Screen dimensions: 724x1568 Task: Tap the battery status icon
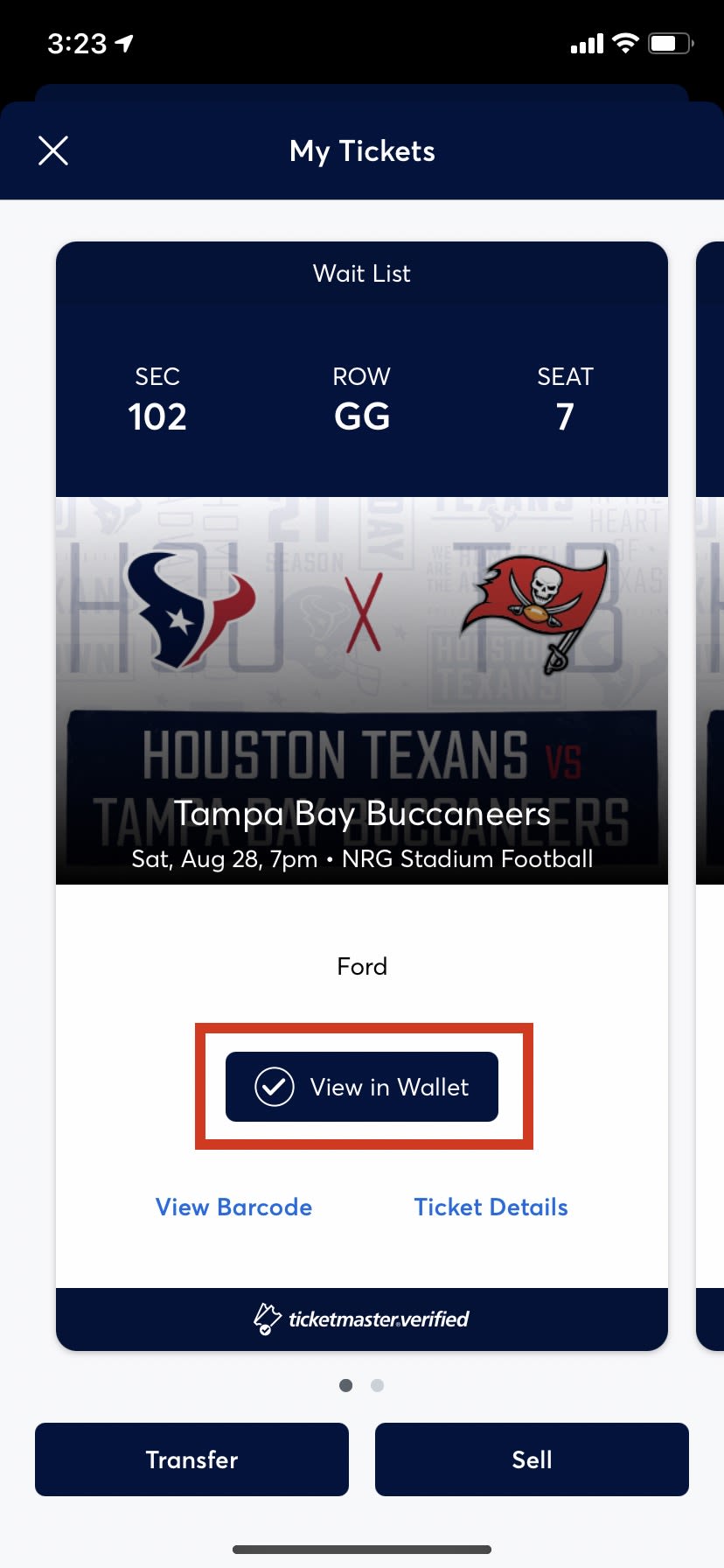tap(670, 43)
